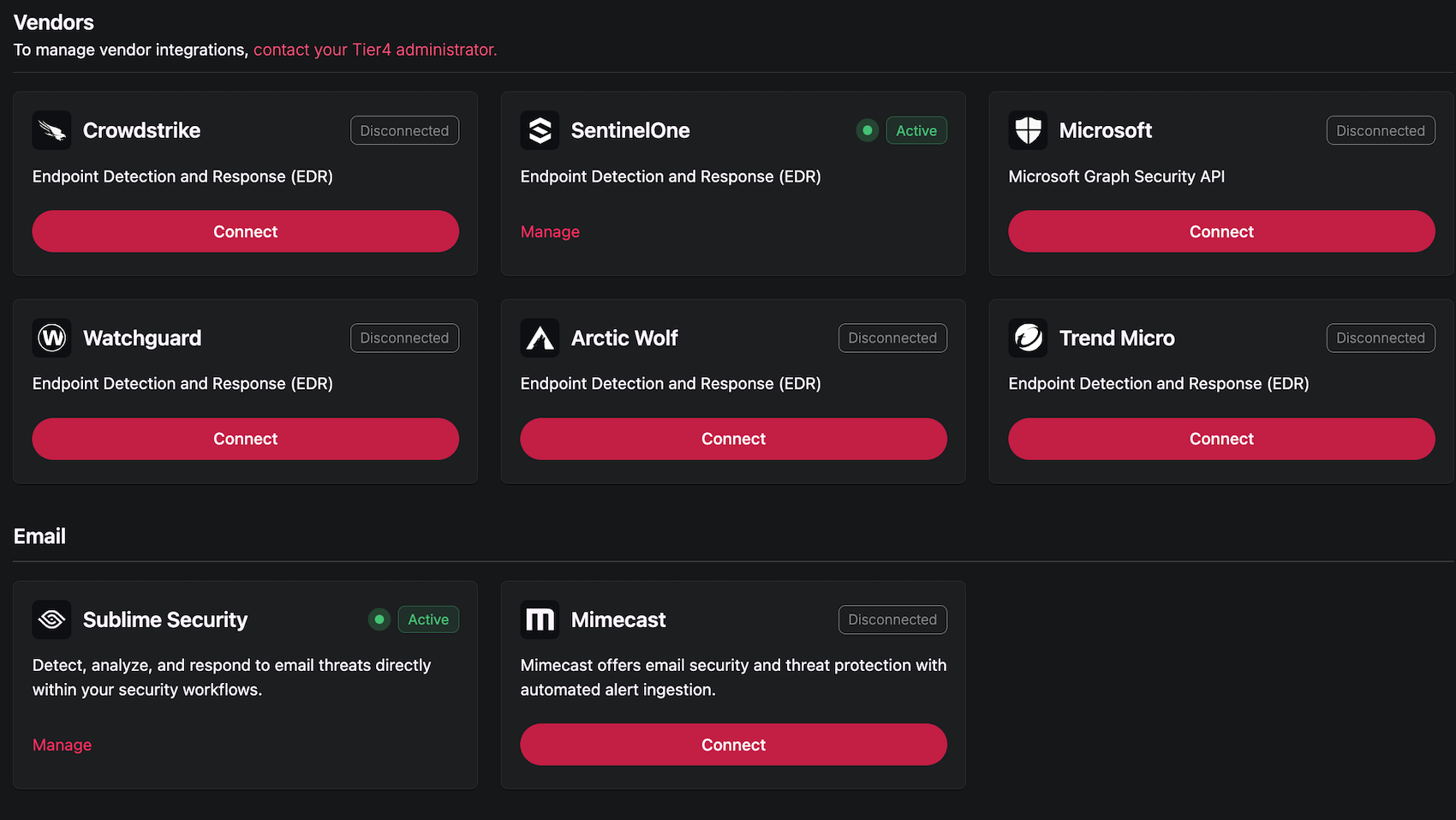Click the Mimecast card title
Viewport: 1456px width, 820px height.
618,619
